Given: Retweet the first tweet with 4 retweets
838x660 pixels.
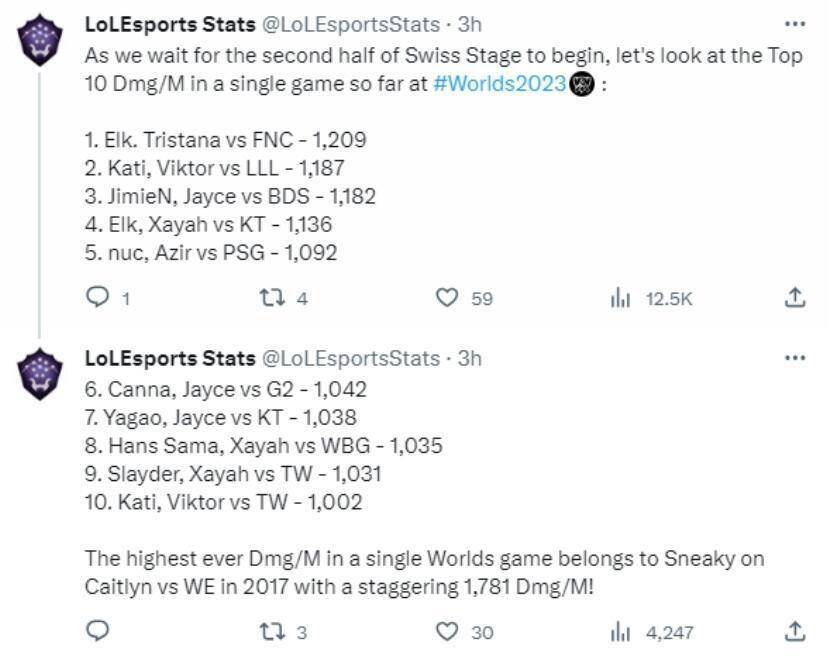Looking at the screenshot, I should (272, 298).
